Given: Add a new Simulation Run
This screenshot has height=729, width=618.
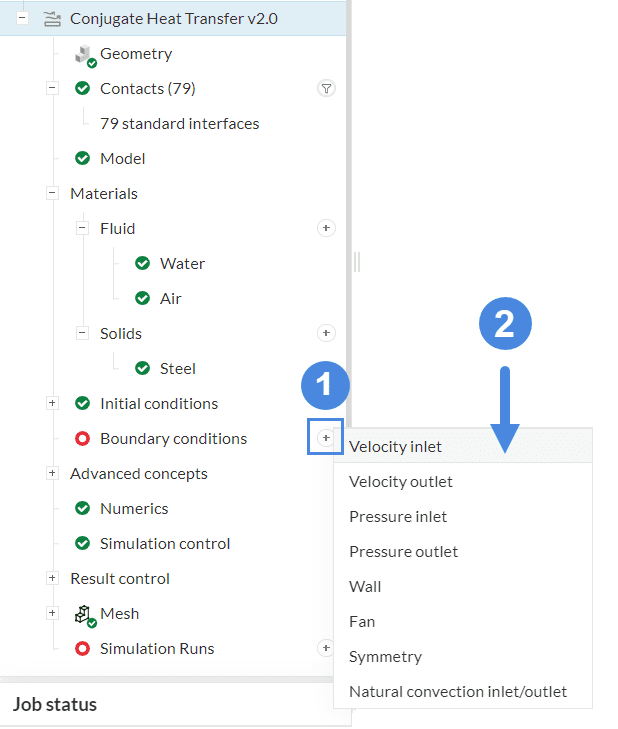Looking at the screenshot, I should (x=326, y=648).
